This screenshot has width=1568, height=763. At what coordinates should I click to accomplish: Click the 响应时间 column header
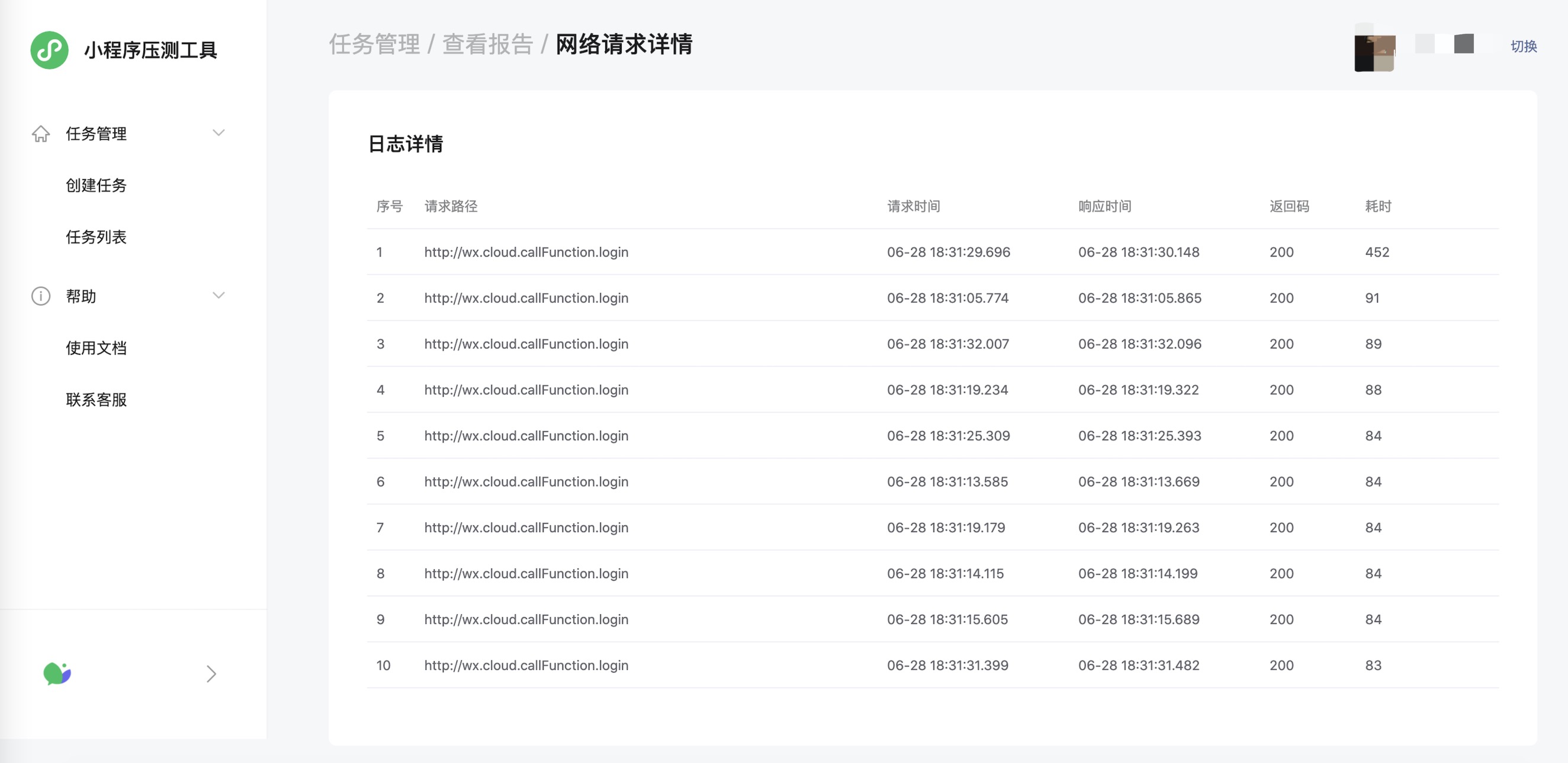point(1105,206)
